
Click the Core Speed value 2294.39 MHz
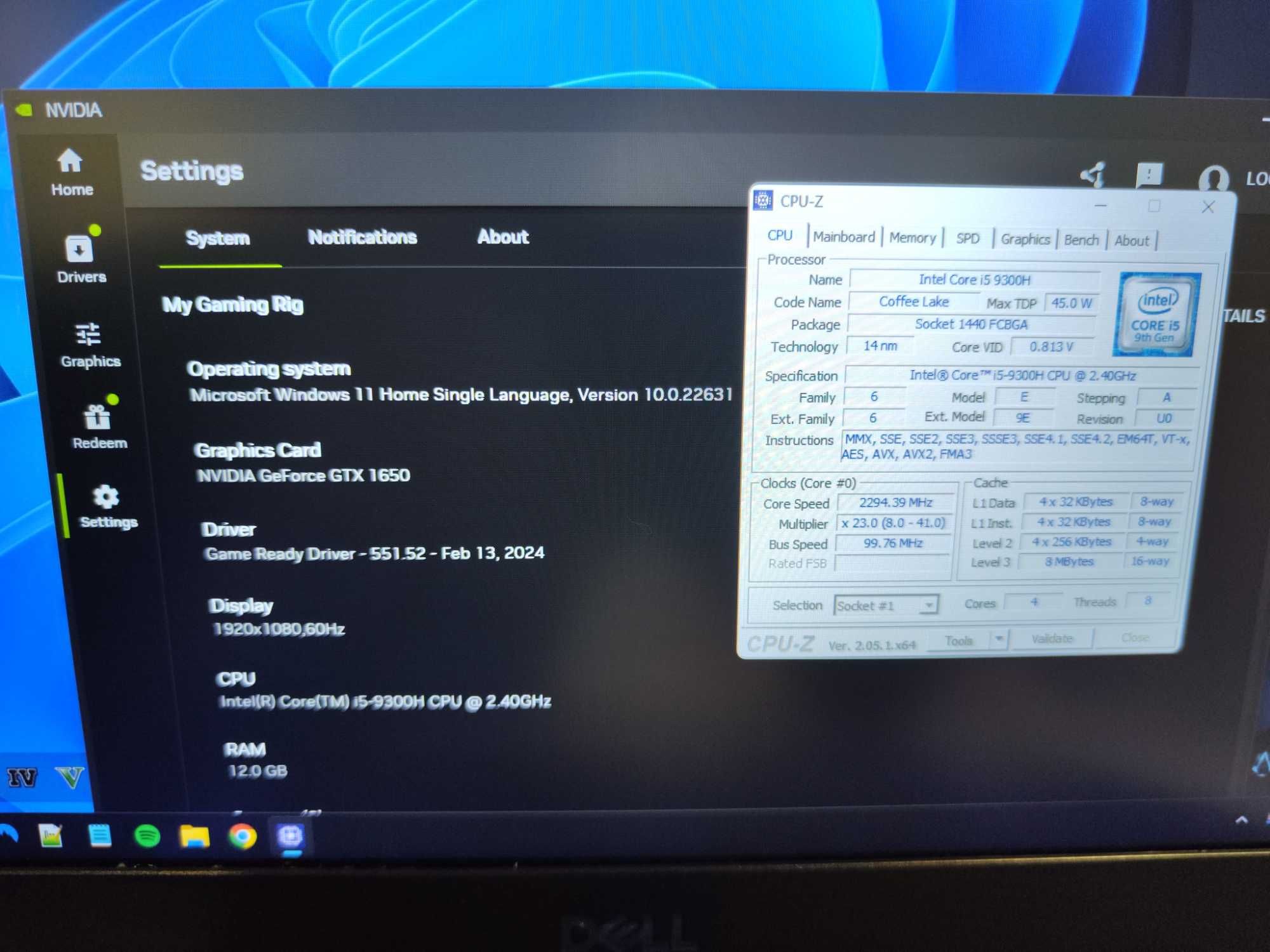pos(895,503)
